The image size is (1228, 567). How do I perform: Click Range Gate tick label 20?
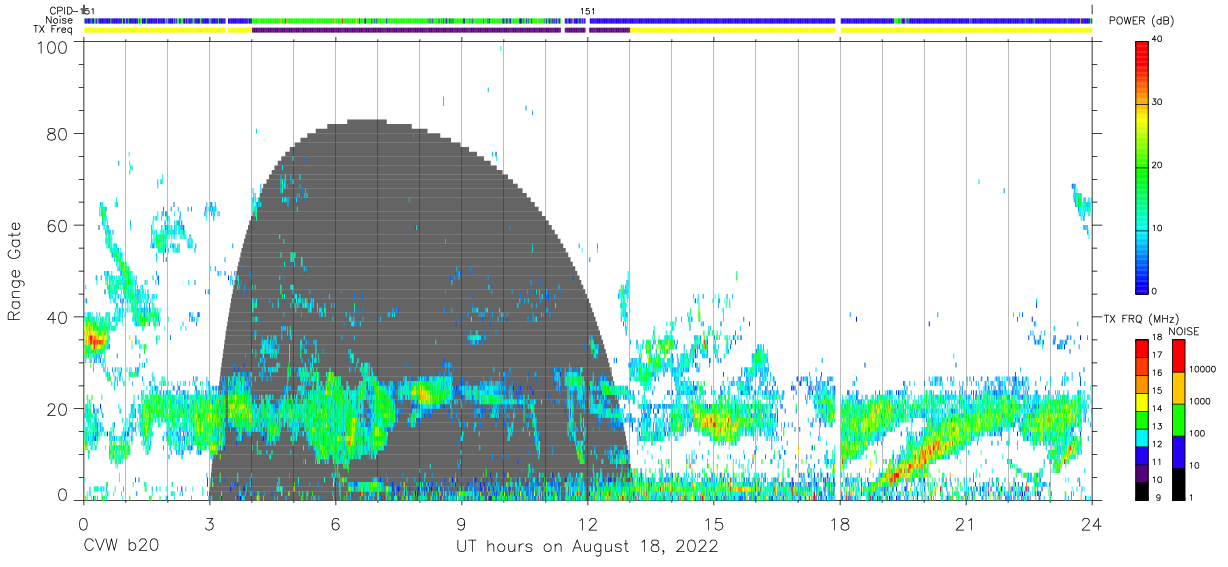58,408
